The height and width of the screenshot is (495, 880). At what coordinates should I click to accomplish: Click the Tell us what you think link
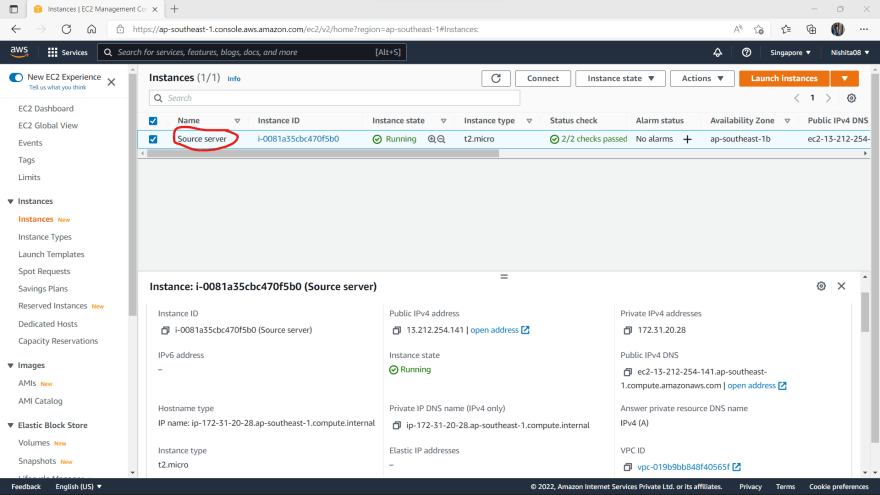(57, 88)
